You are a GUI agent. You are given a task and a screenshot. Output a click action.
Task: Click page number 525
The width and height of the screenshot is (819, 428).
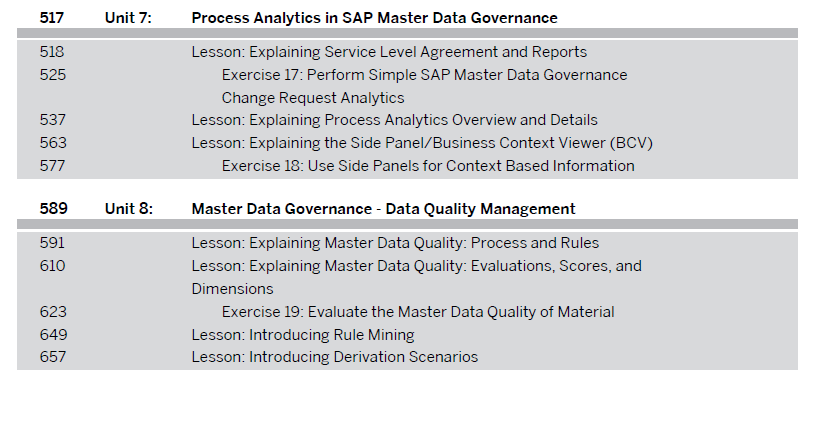[x=53, y=75]
